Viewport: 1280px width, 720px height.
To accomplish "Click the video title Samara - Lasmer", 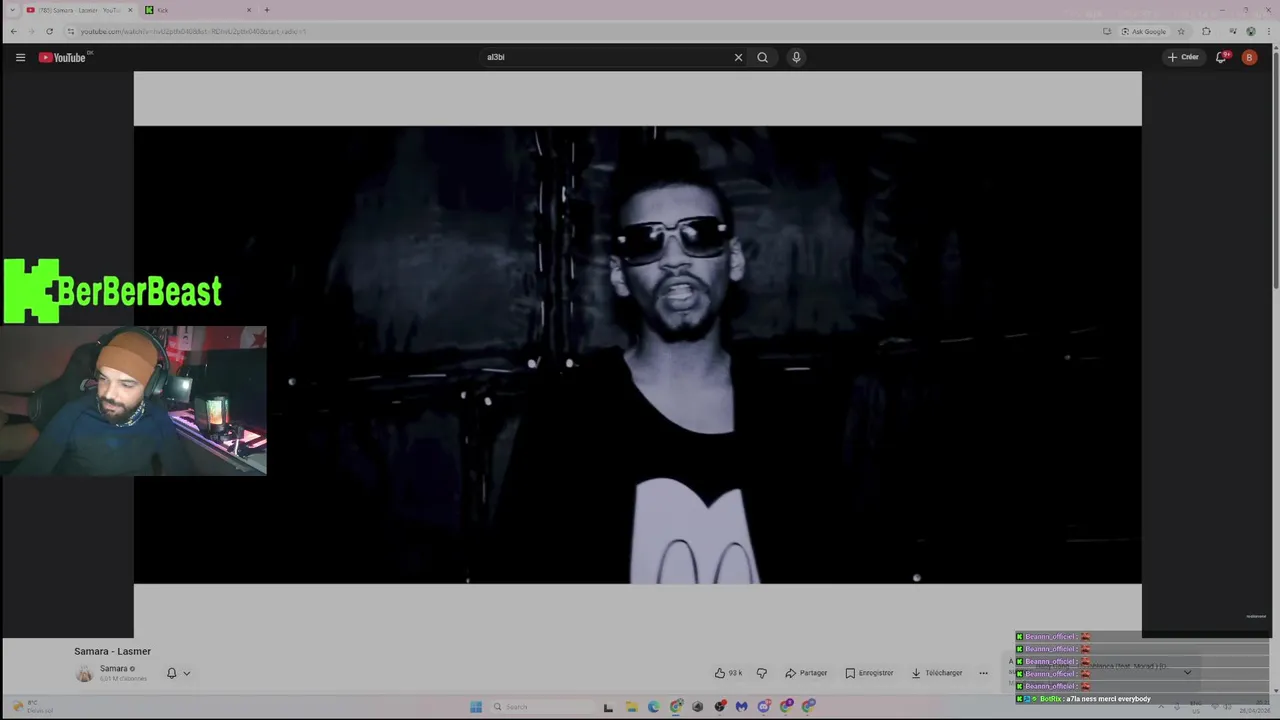I will point(112,651).
